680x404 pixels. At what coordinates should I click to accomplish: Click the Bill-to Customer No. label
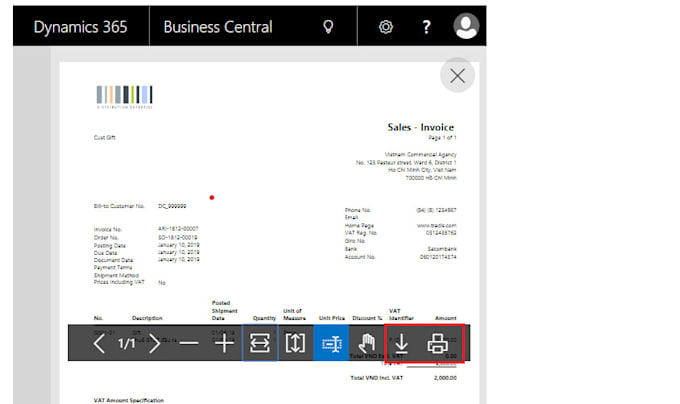(x=119, y=206)
